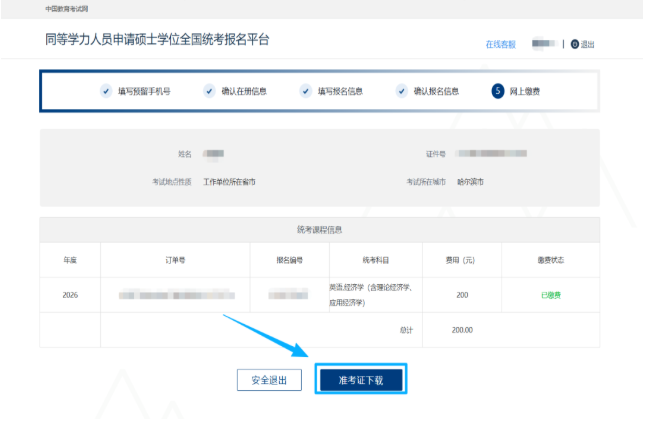The image size is (645, 429).
Task: Click the 哈尔滨市 exam city value
Action: [470, 182]
